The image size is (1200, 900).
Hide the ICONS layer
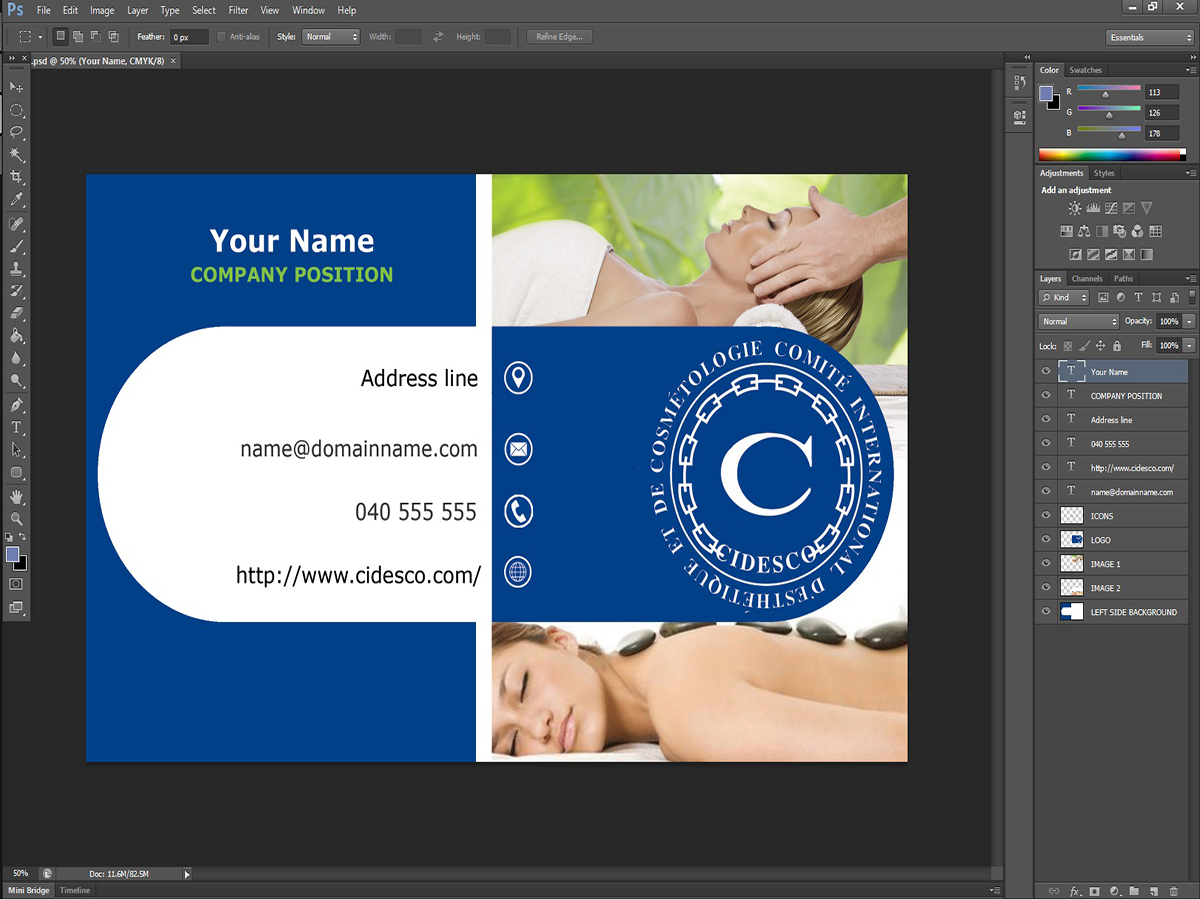(1046, 515)
